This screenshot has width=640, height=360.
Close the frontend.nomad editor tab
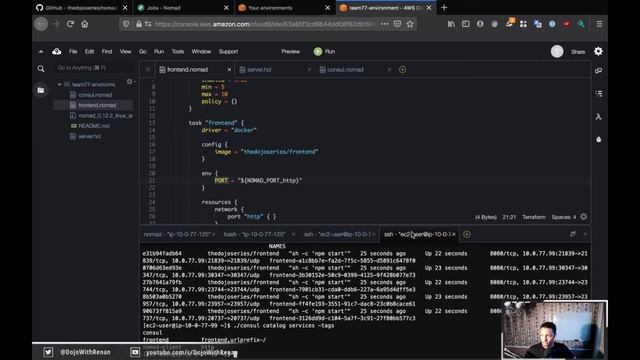(x=229, y=70)
